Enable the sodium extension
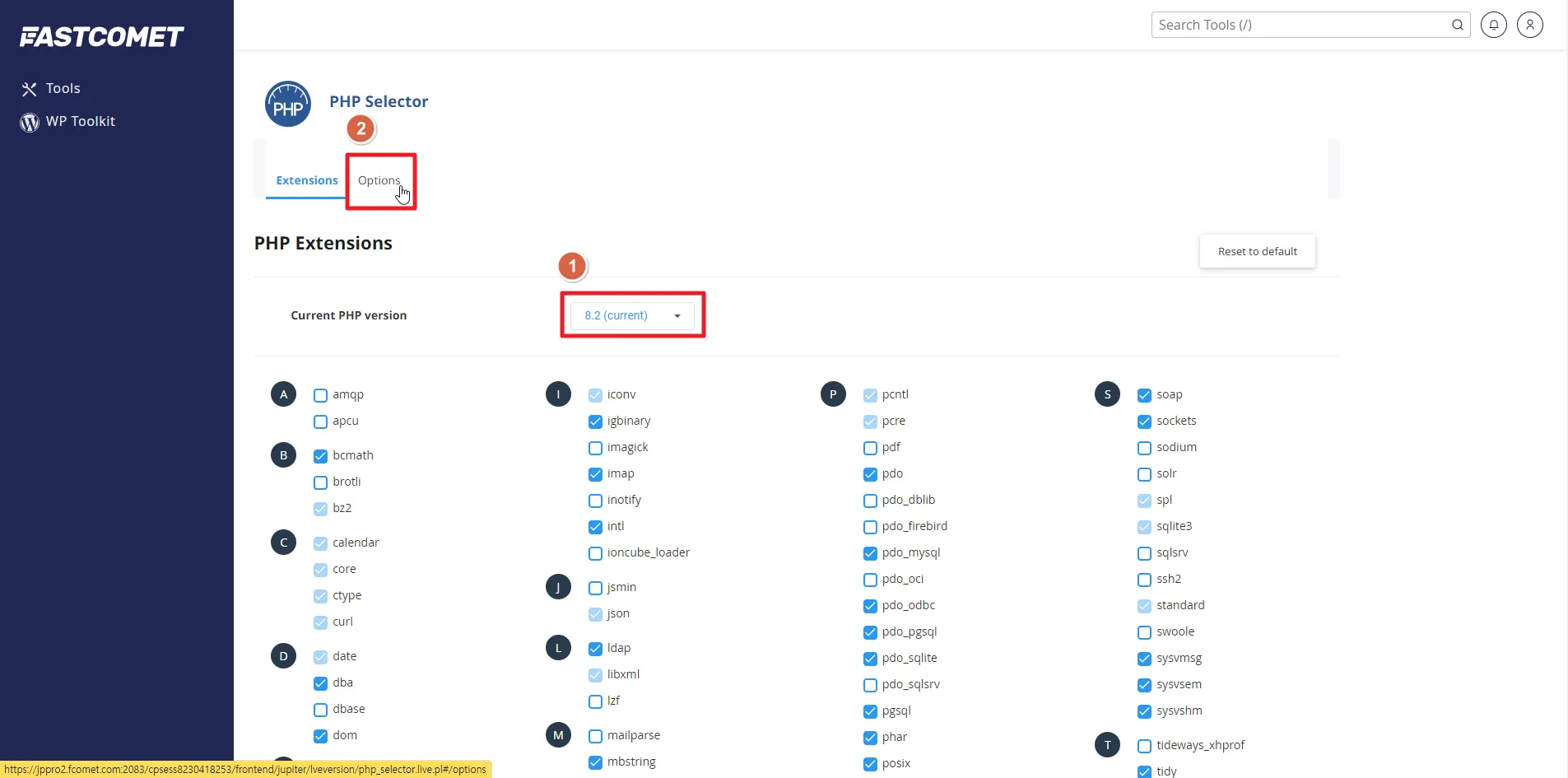The height and width of the screenshot is (778, 1568). (1144, 448)
